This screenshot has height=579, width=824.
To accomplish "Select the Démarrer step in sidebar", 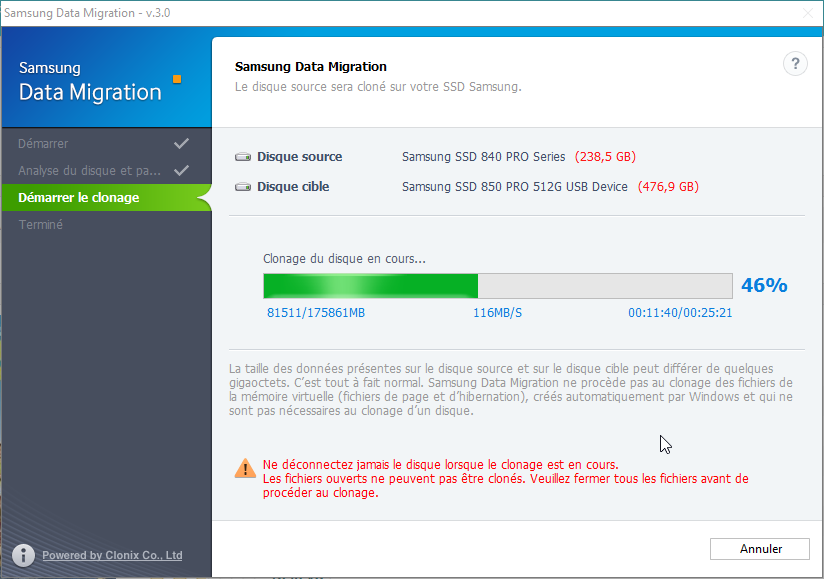I will tap(106, 143).
